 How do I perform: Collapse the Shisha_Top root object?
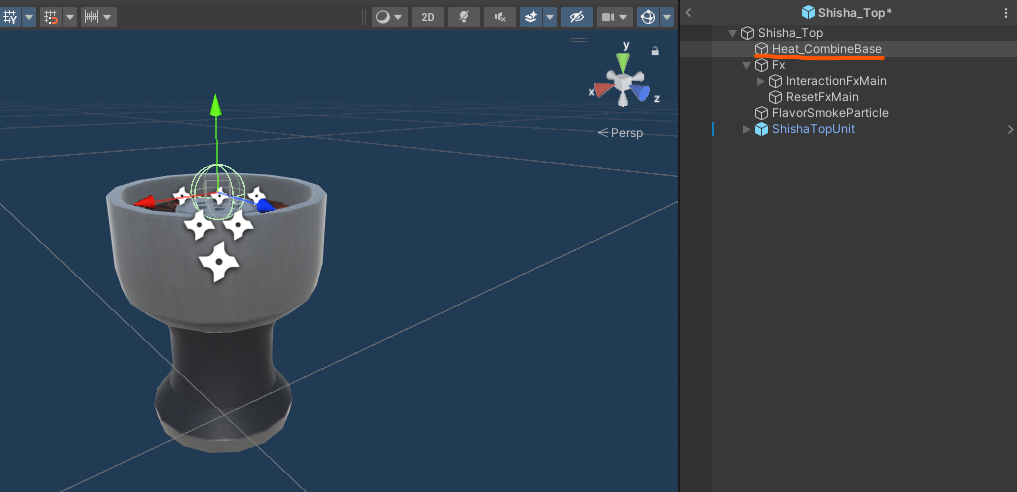click(x=732, y=33)
